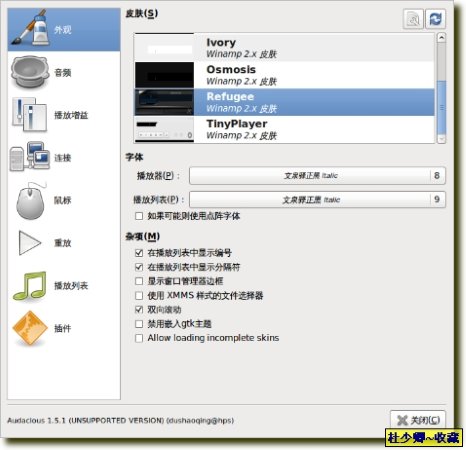This screenshot has height=450, width=466.
Task: Switch to 重放 settings label
Action: coord(63,243)
